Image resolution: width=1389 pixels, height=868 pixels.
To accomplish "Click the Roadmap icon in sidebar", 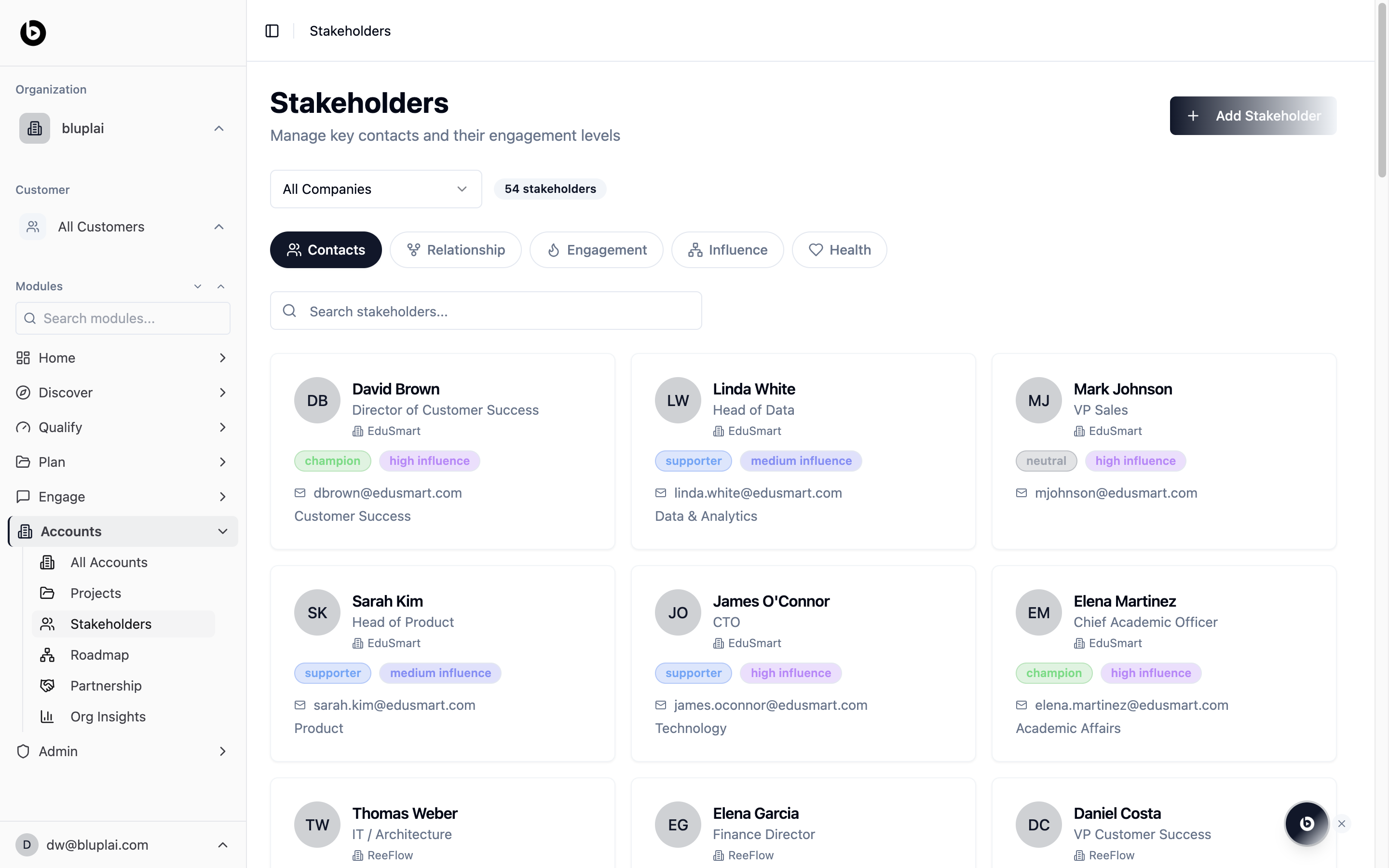I will [x=47, y=655].
